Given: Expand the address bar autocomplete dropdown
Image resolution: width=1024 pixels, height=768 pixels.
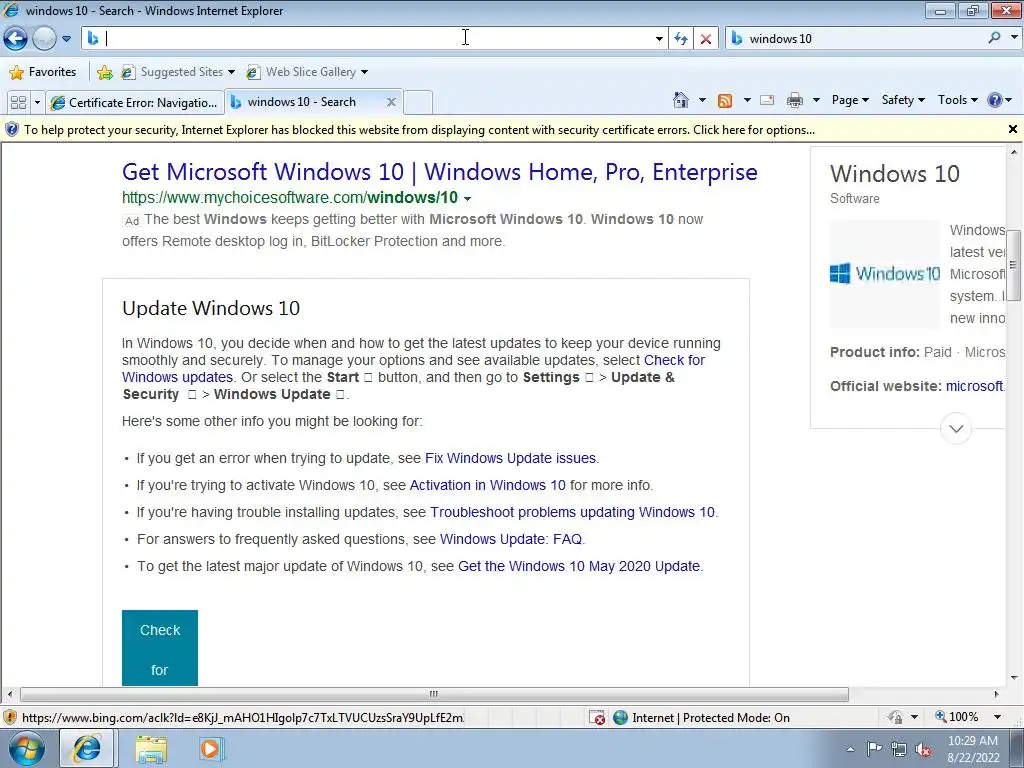Looking at the screenshot, I should click(659, 39).
